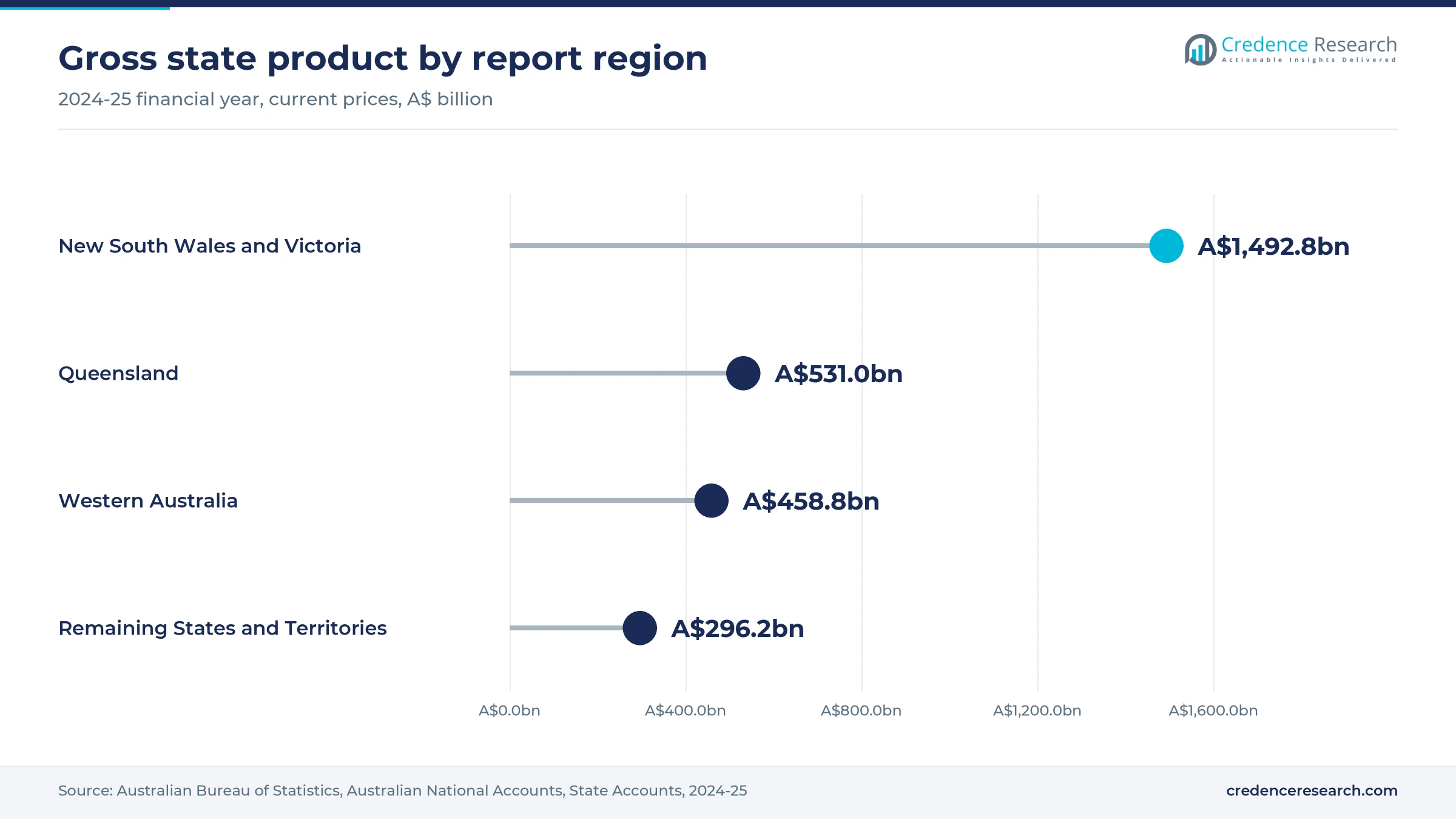Click the value label A$458.8bn
The image size is (1456, 819).
(811, 501)
